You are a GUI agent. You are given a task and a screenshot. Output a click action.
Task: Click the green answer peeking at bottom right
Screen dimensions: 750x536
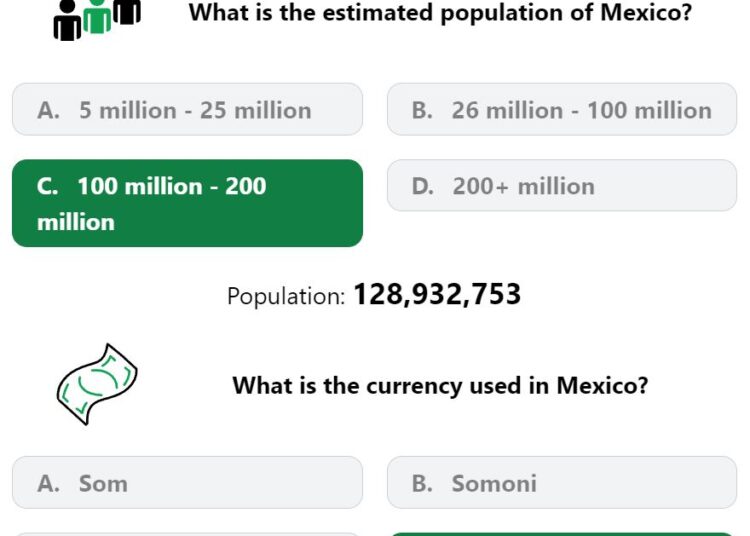[562, 534]
